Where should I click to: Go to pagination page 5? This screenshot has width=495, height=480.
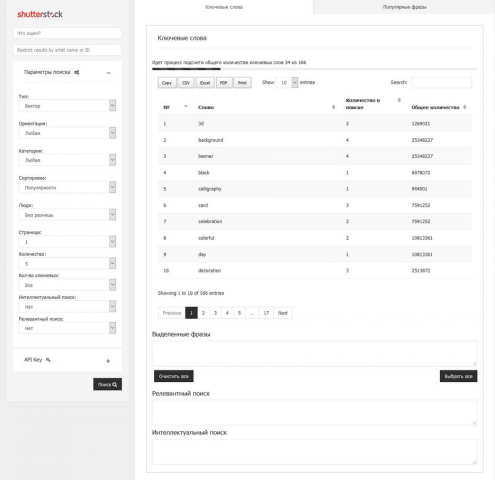(239, 313)
